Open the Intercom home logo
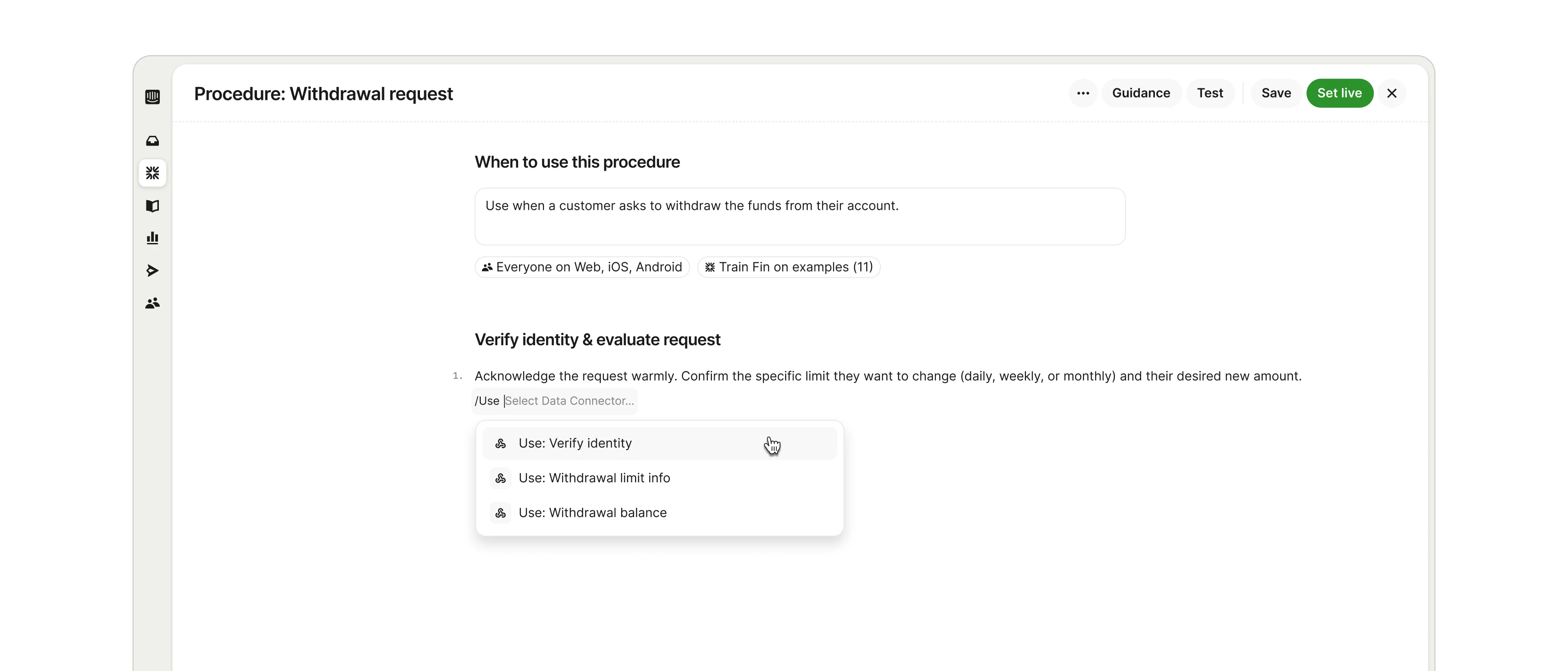 [152, 97]
